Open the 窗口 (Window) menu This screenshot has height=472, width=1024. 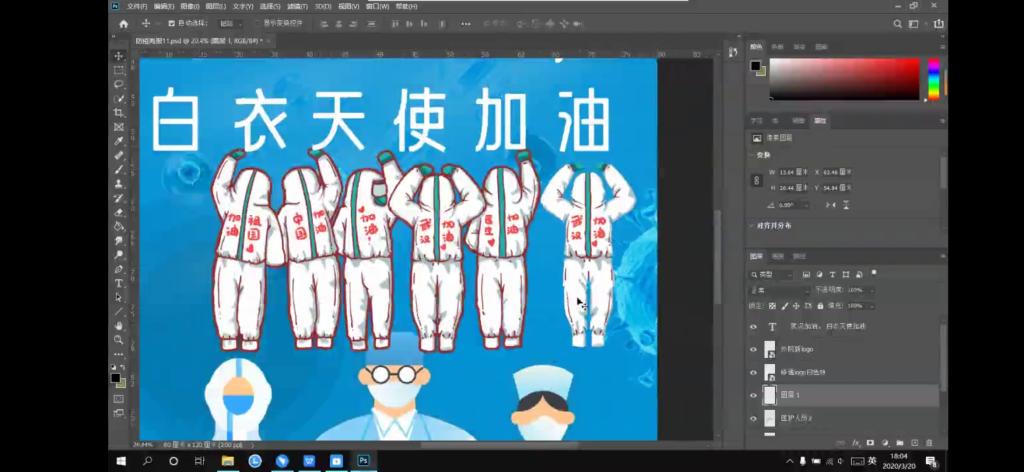pyautogui.click(x=377, y=6)
